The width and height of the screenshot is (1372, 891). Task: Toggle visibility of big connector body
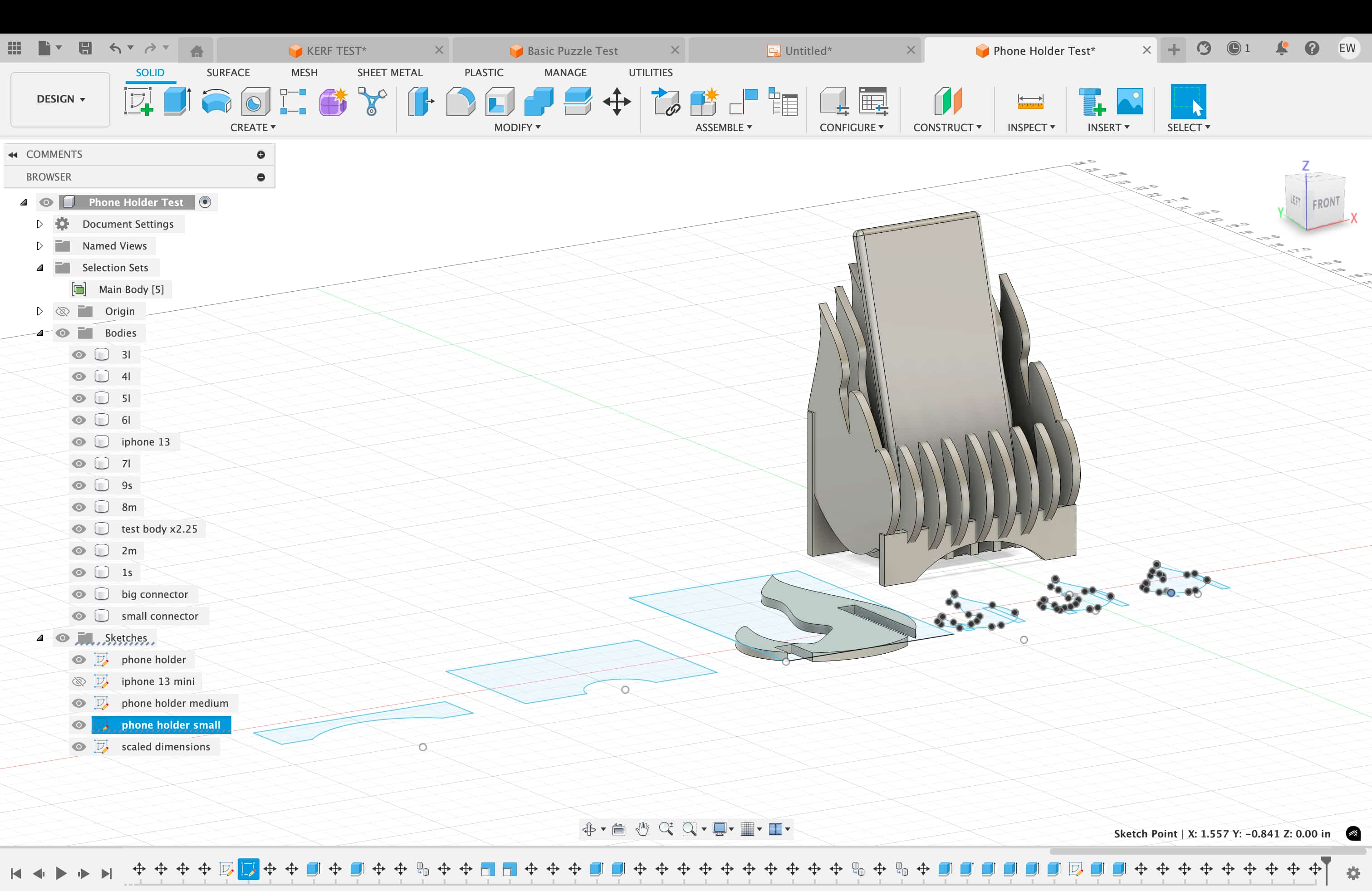pyautogui.click(x=79, y=594)
